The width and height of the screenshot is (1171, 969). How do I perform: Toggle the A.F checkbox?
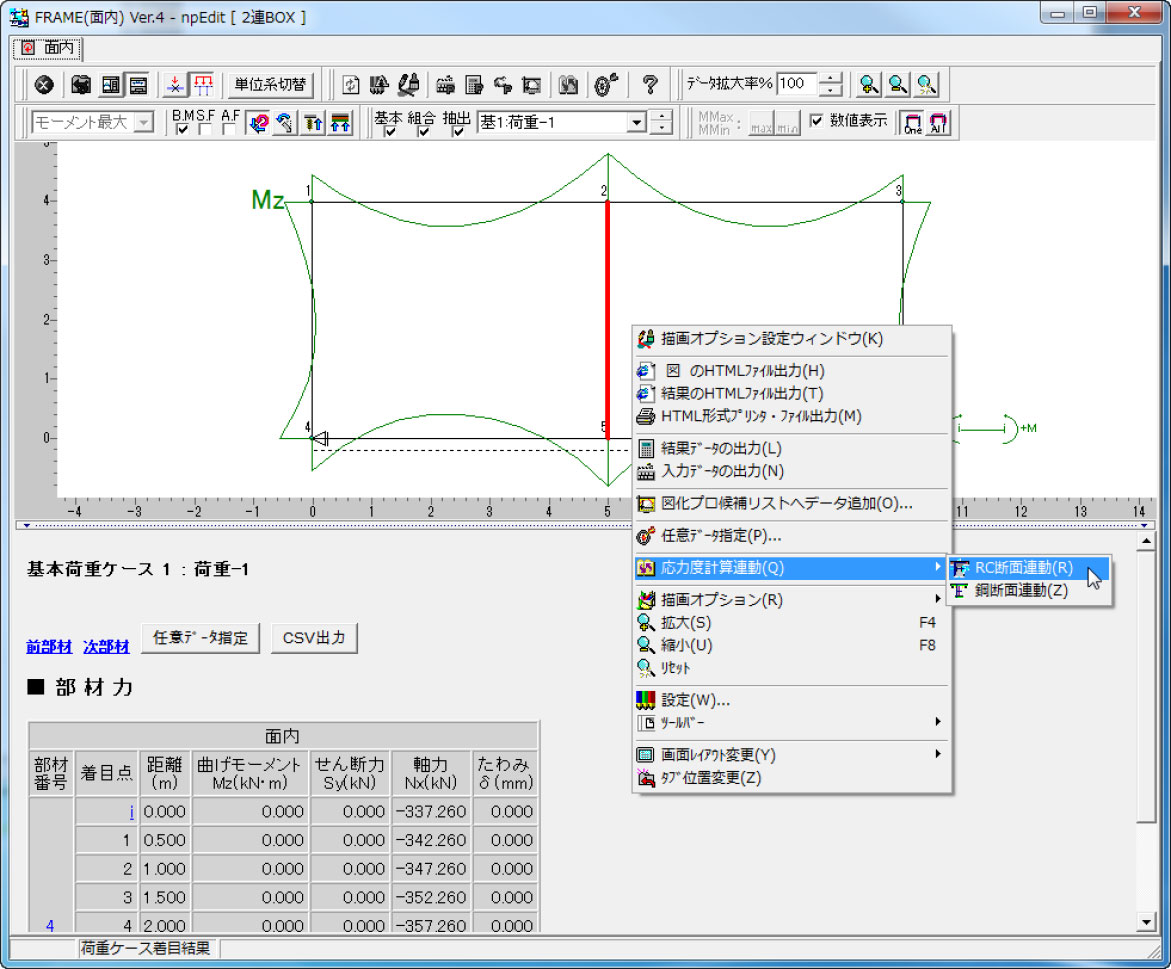229,129
